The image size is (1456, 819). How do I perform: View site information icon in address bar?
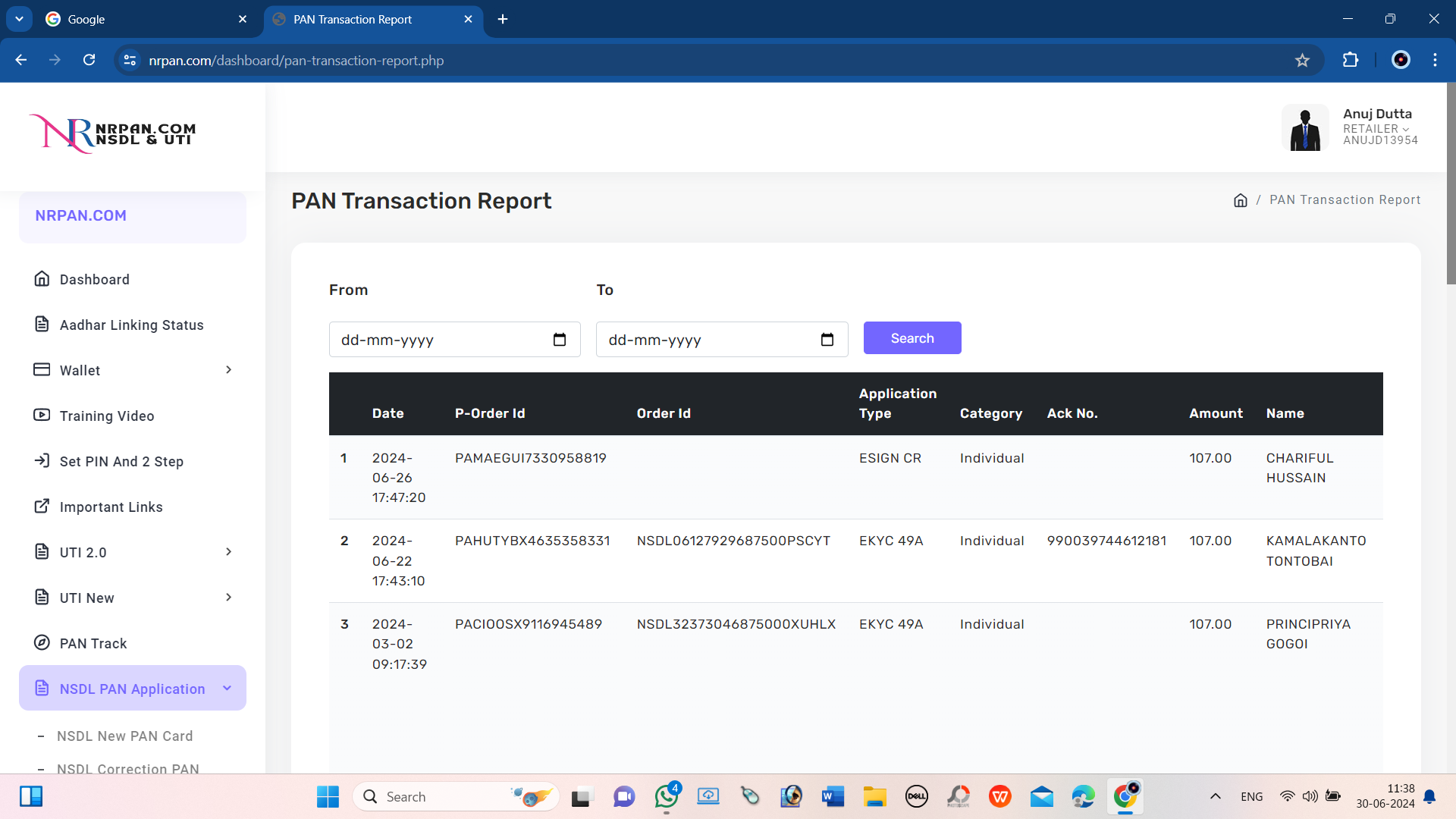(130, 60)
